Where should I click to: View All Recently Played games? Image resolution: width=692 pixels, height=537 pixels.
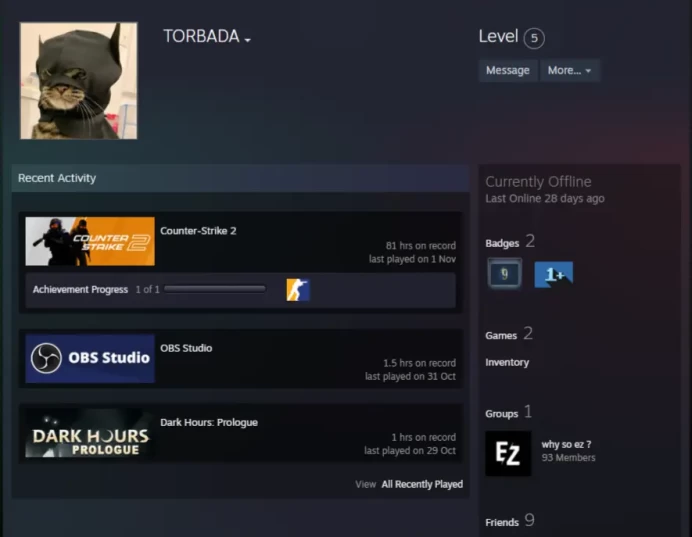(x=422, y=484)
